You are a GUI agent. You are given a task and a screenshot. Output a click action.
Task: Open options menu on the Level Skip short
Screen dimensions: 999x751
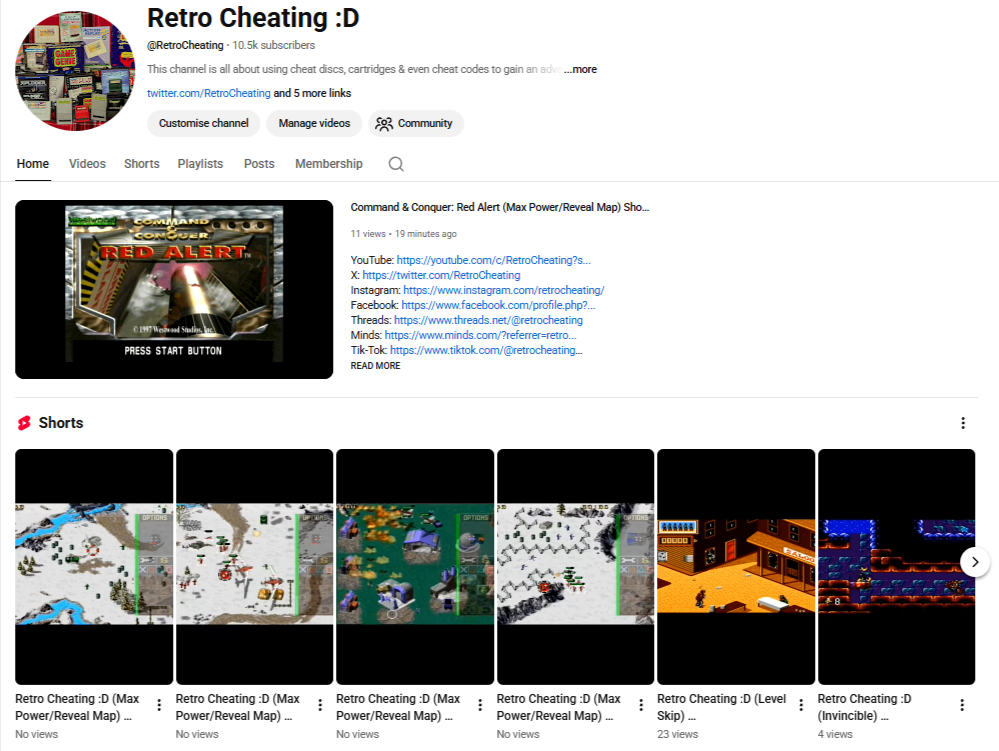click(802, 705)
